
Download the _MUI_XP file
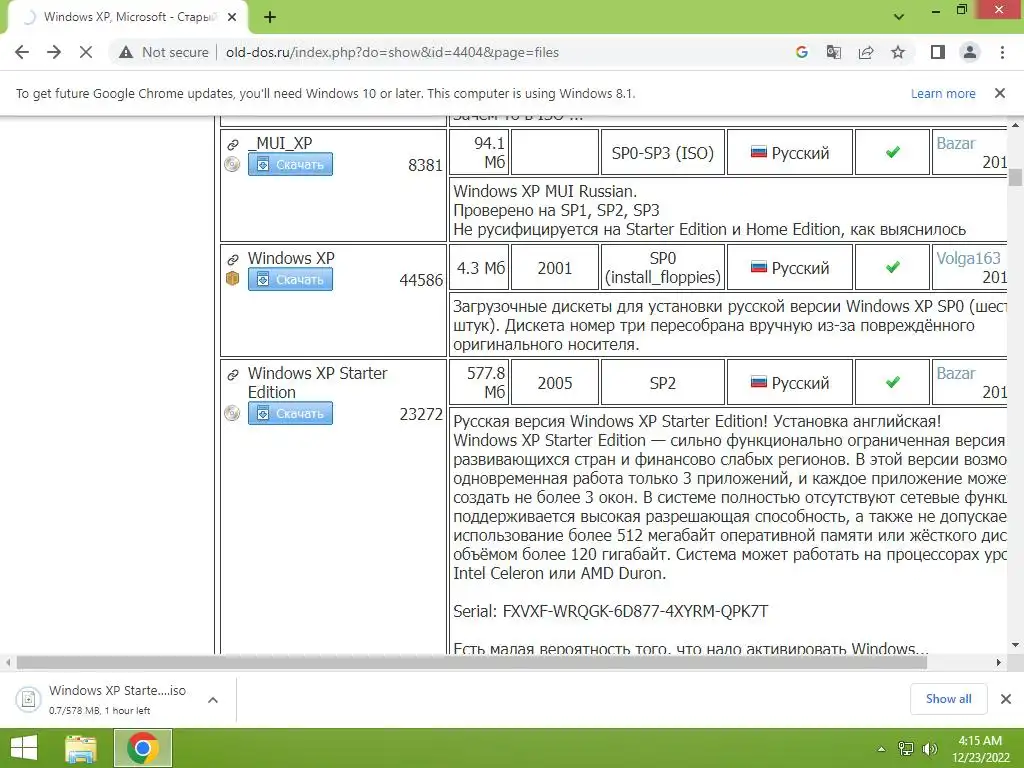click(x=290, y=165)
